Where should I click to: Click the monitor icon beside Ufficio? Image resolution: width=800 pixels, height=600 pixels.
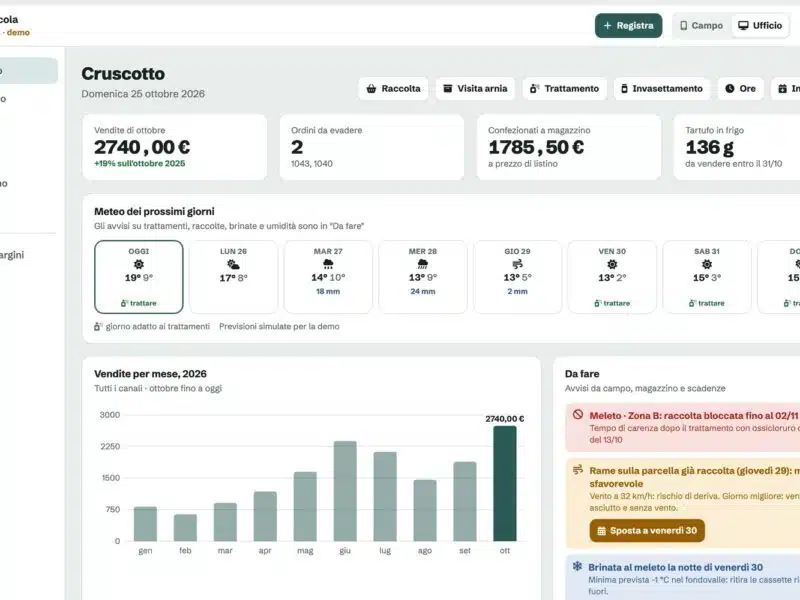743,26
